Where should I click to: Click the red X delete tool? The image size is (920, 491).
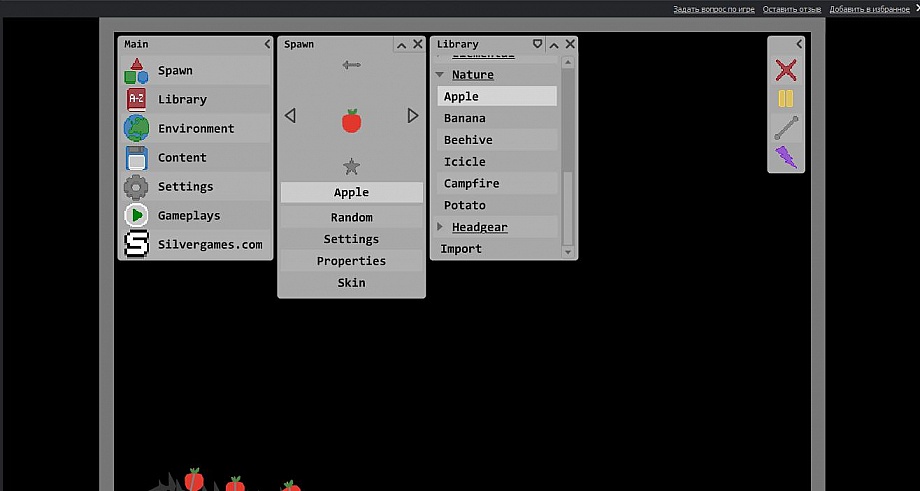tap(786, 70)
